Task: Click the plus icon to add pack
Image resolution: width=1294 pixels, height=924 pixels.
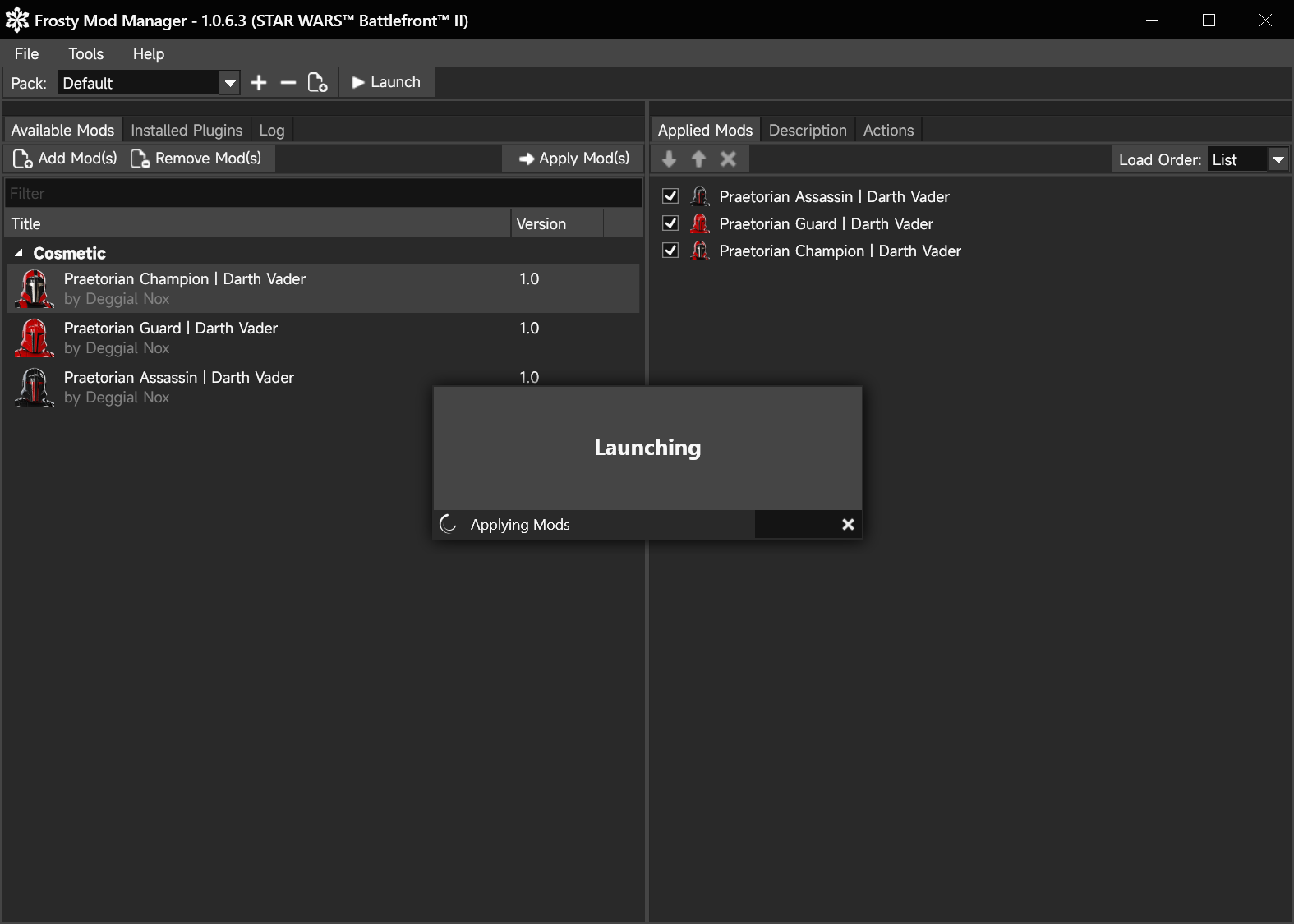Action: [x=259, y=83]
